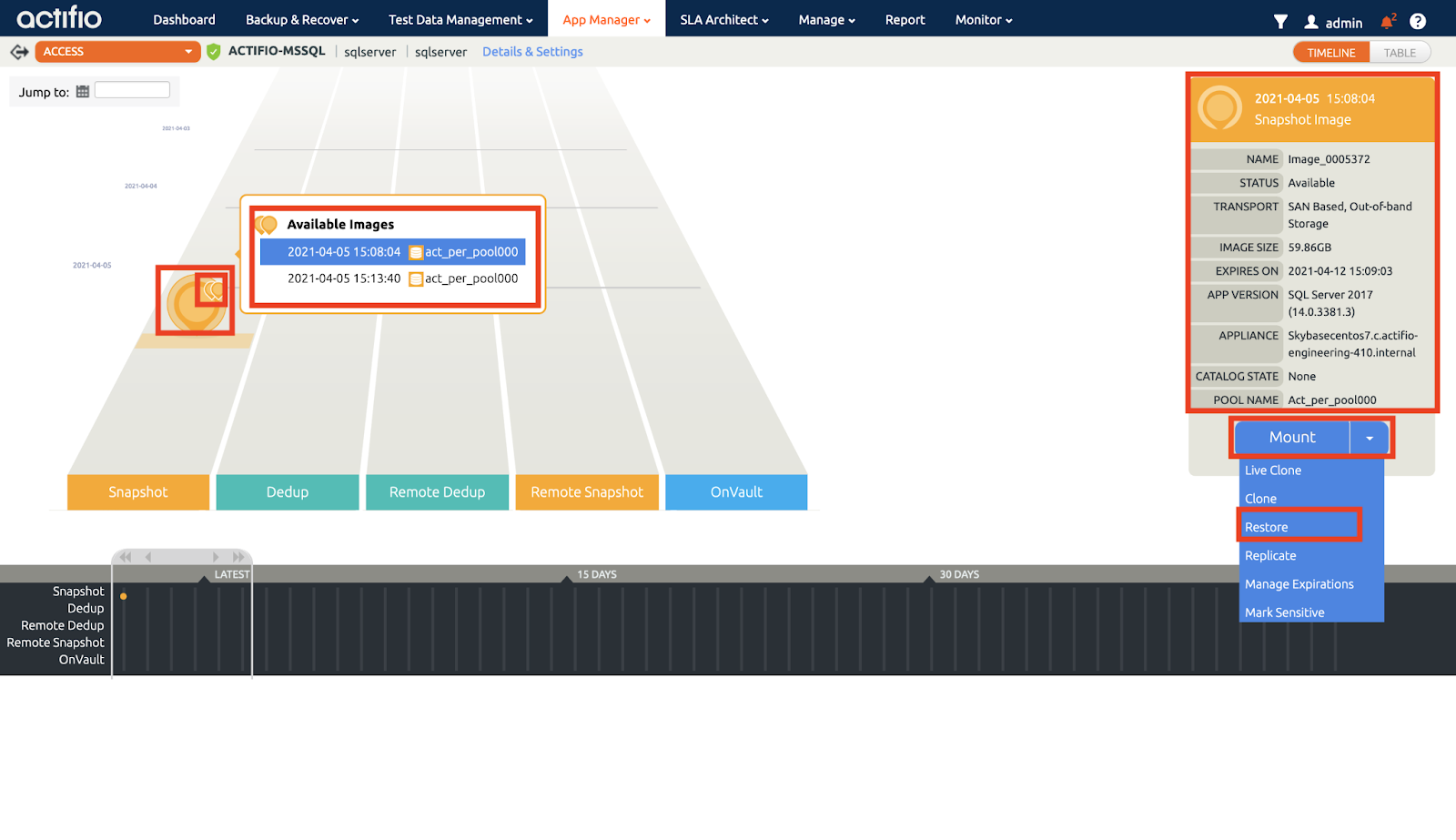Click image name Image_0005372

click(x=1329, y=159)
